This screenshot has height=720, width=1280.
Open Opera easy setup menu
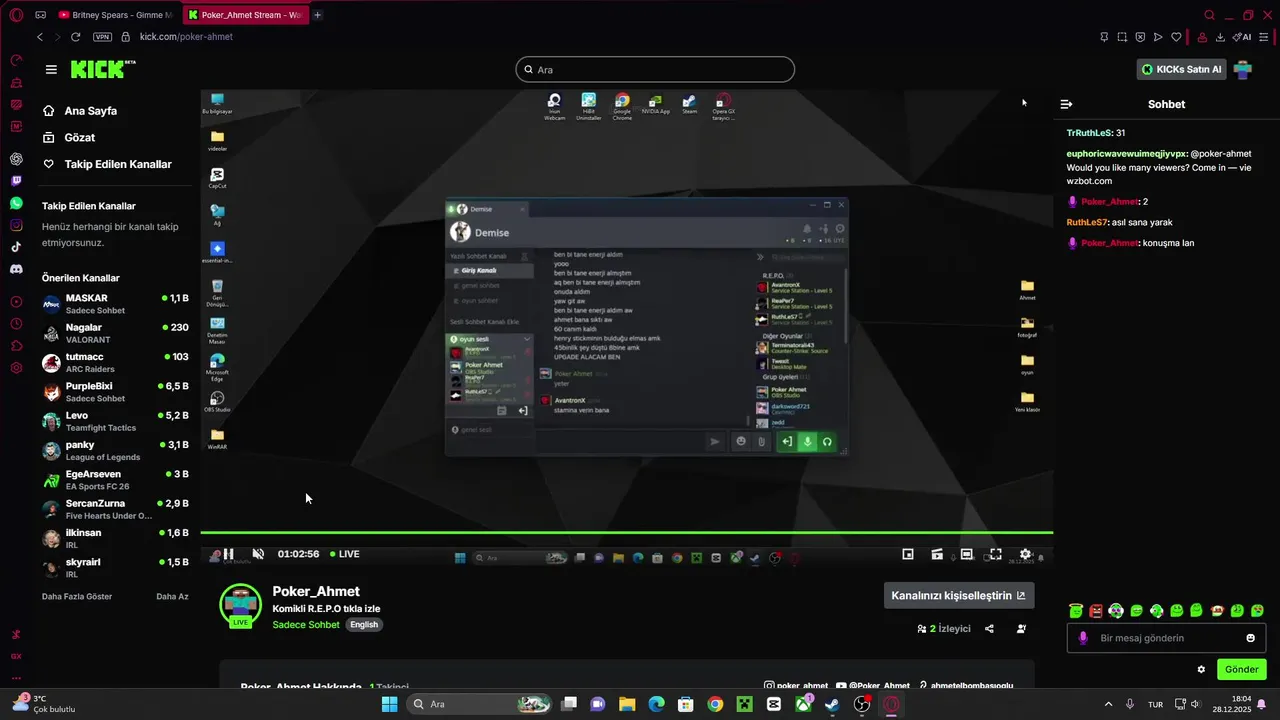(1264, 37)
